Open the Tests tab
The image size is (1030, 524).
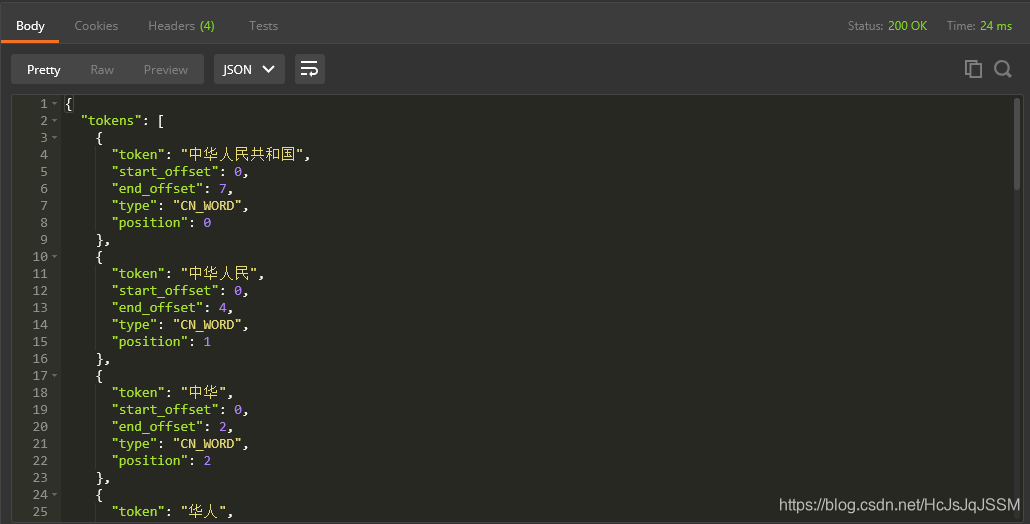point(263,26)
